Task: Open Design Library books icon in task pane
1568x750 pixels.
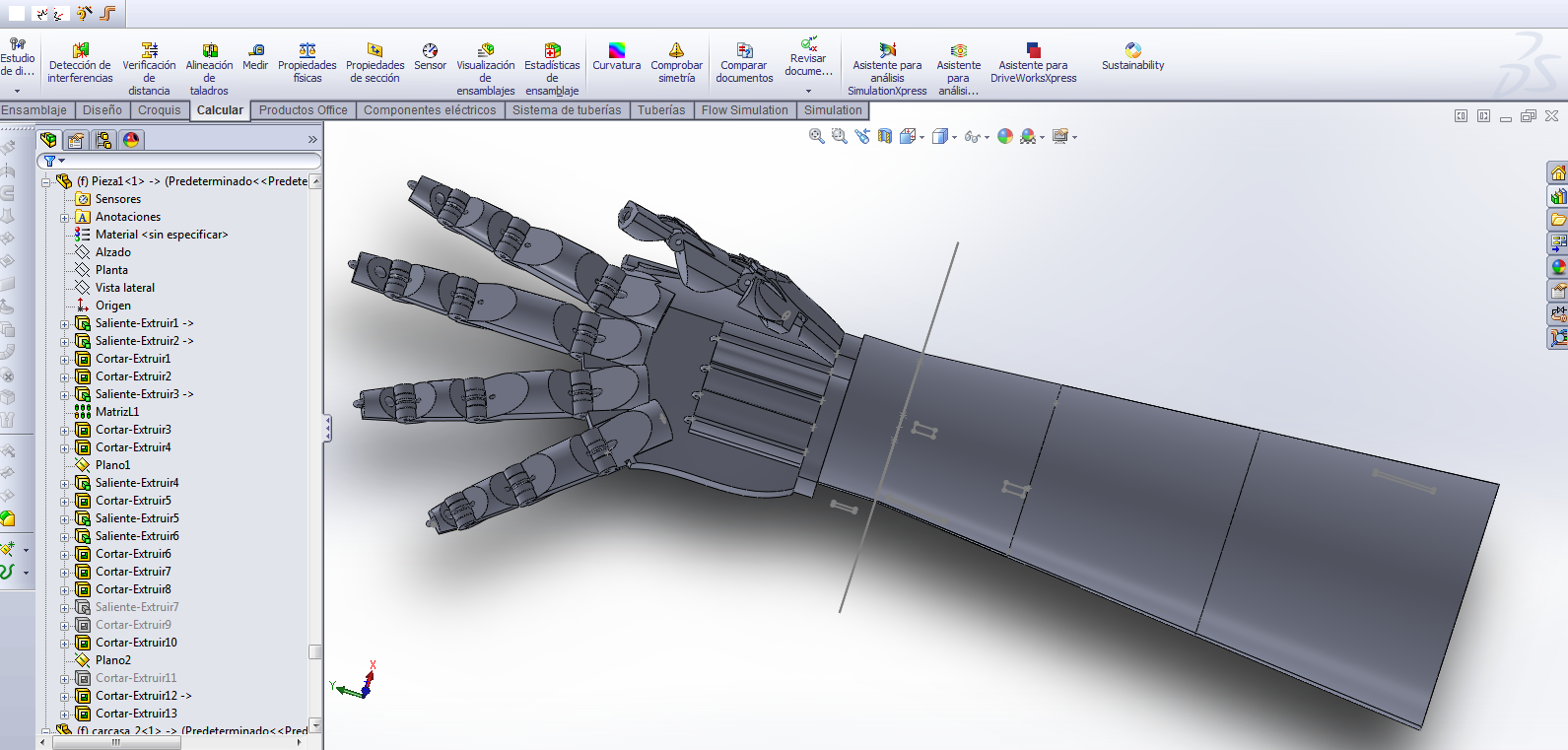Action: 1558,197
